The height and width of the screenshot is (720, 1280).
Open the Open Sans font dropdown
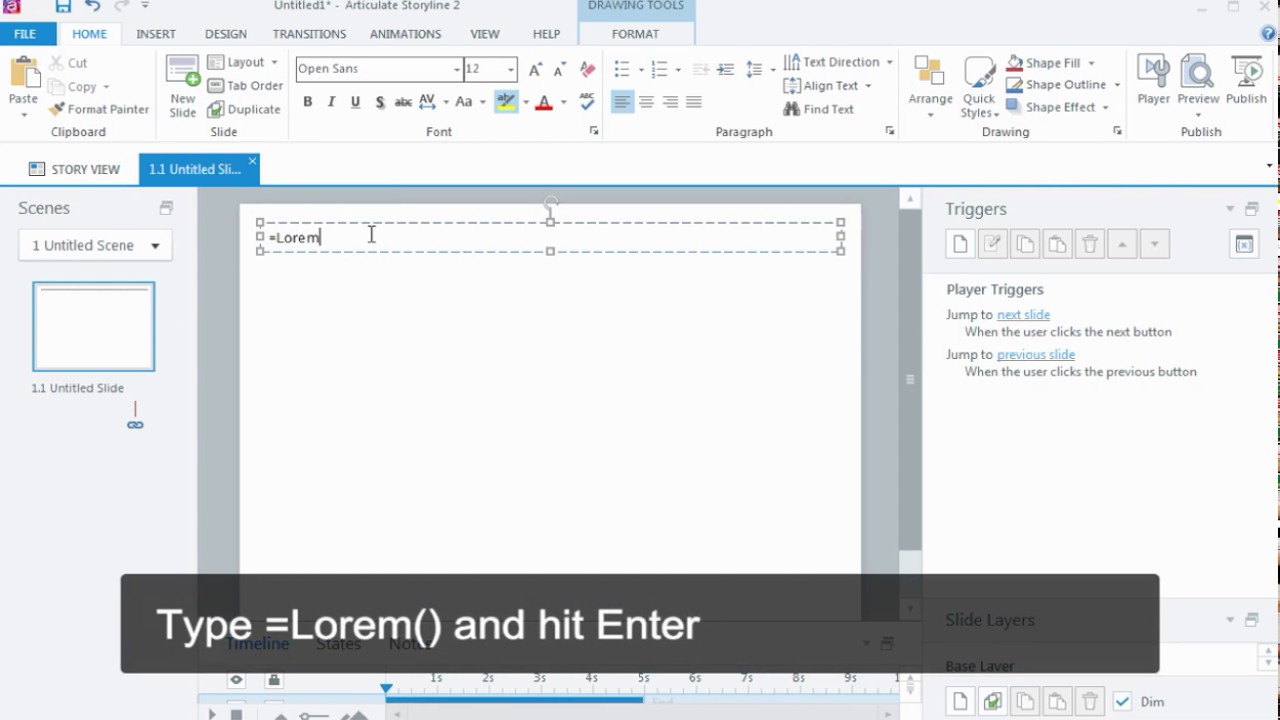click(457, 69)
